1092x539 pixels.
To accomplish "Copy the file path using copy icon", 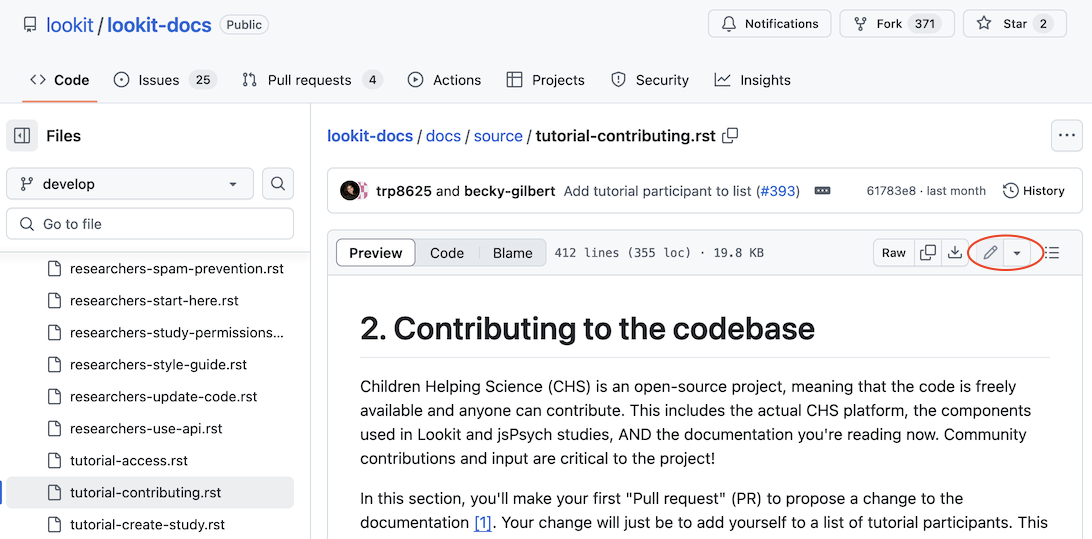I will pos(731,136).
